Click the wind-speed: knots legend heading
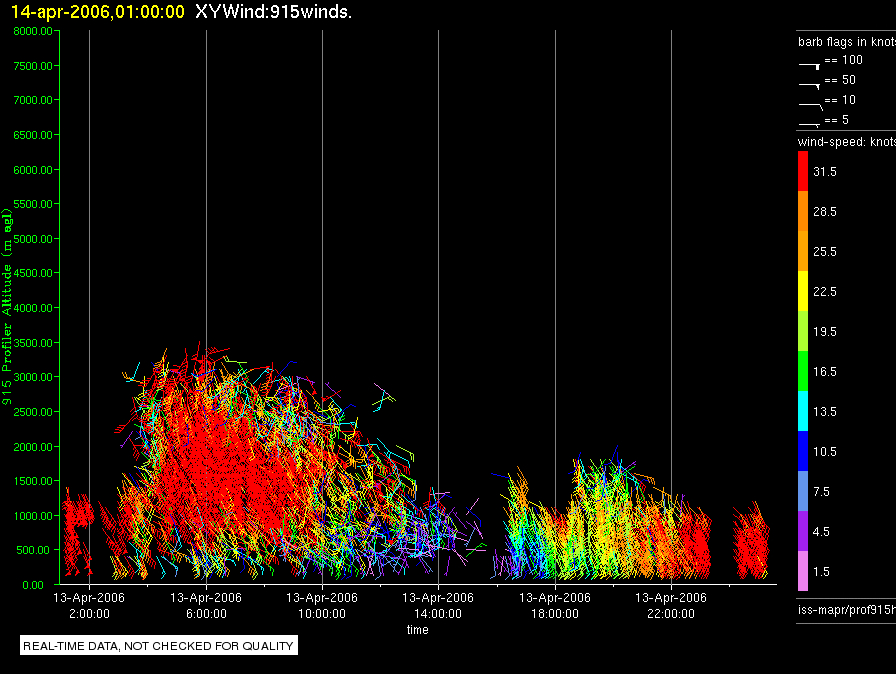The image size is (896, 674). point(847,142)
